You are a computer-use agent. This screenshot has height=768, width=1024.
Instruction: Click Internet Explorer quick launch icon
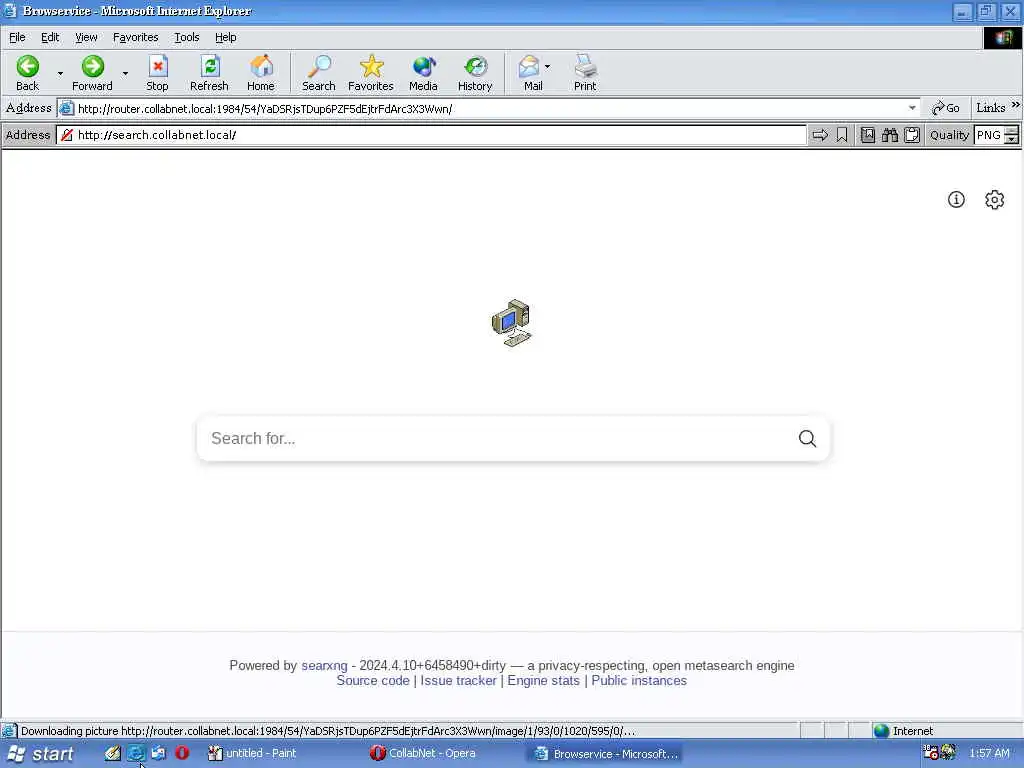point(135,753)
